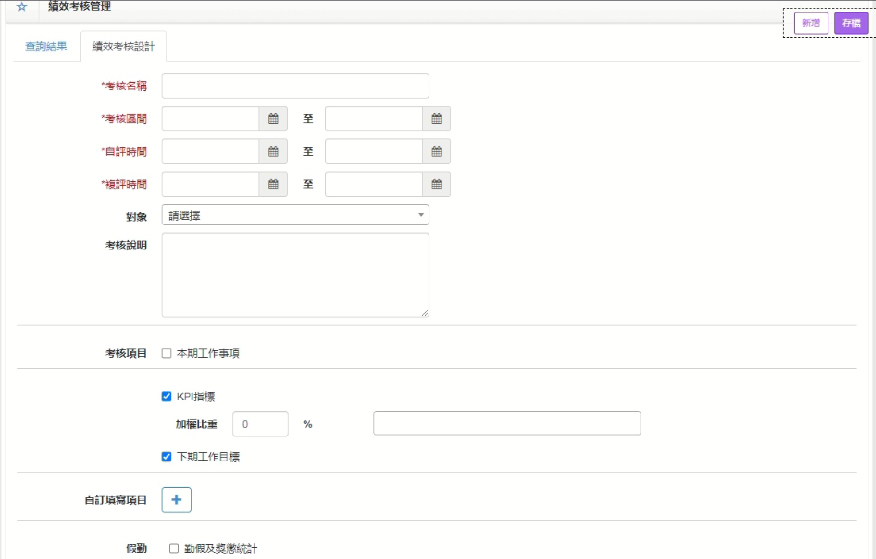This screenshot has width=876, height=559.
Task: Click the 加權比重 percentage input
Action: coord(260,424)
